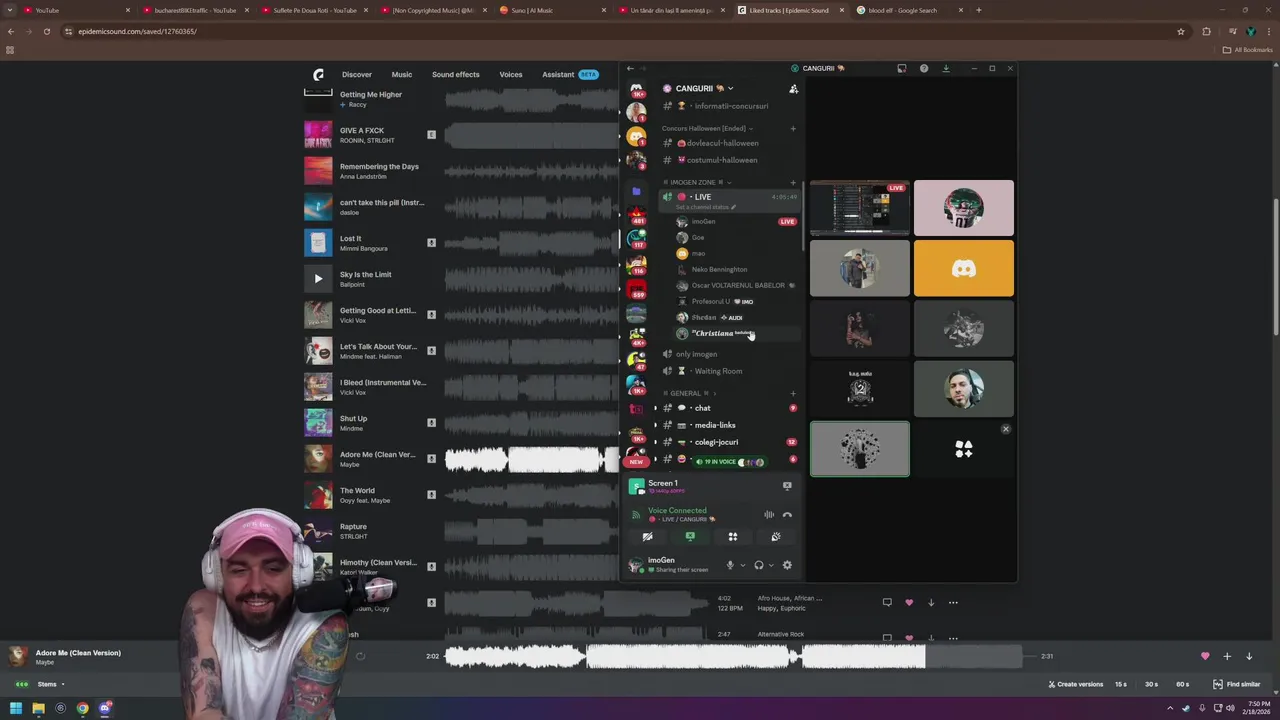
Task: Click Set a channel status link
Action: click(705, 207)
